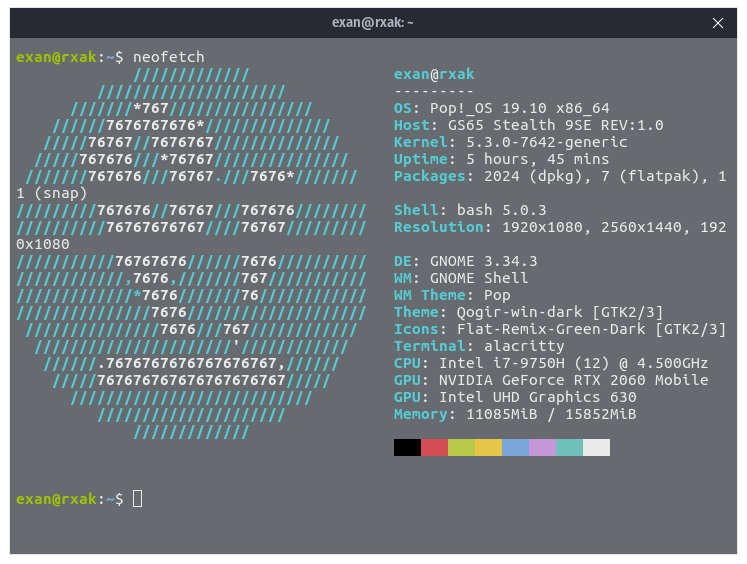Image resolution: width=747 pixels, height=564 pixels.
Task: Click the WM Theme value 'Pop'
Action: click(x=497, y=295)
